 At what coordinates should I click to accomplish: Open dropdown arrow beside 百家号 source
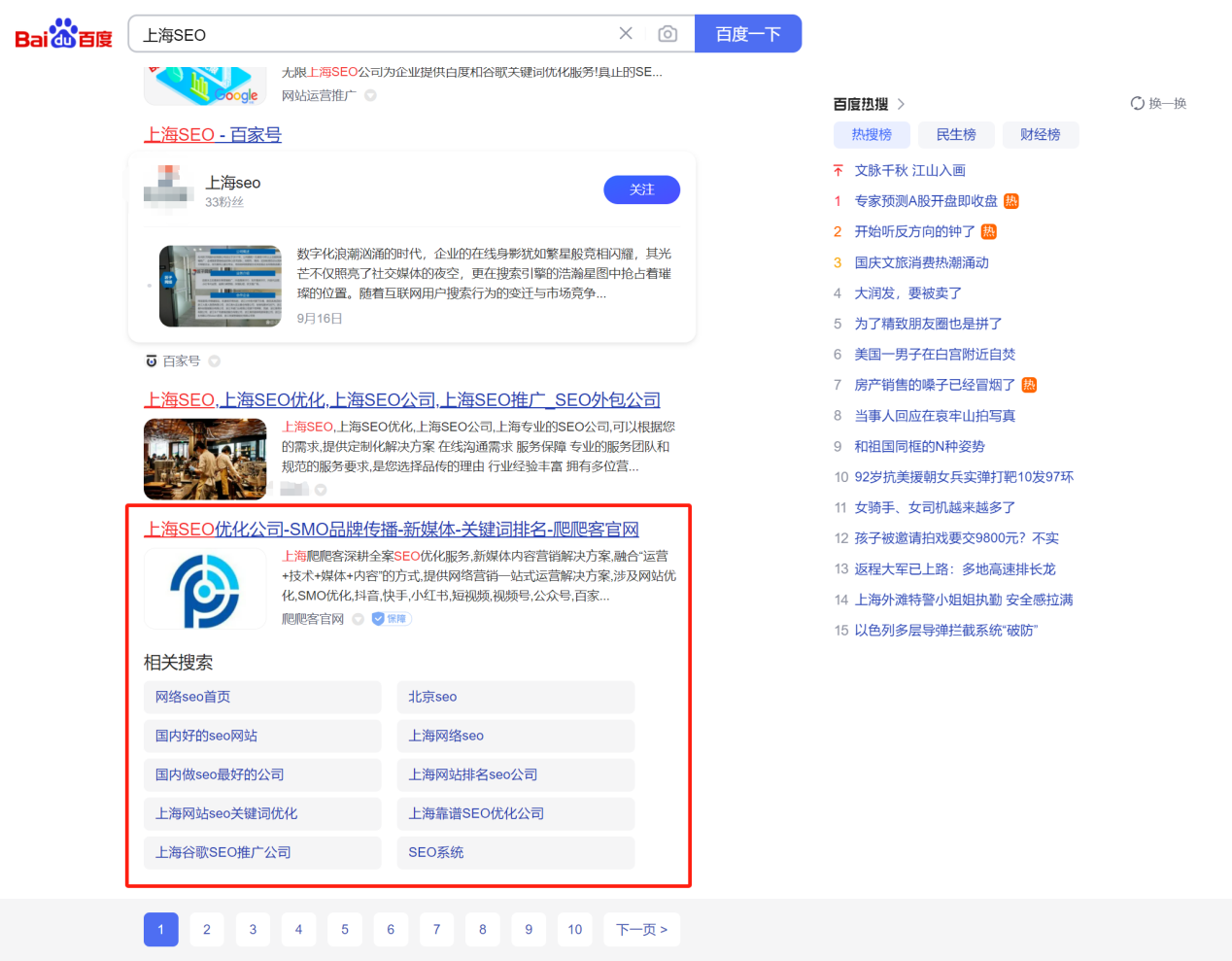(x=215, y=361)
